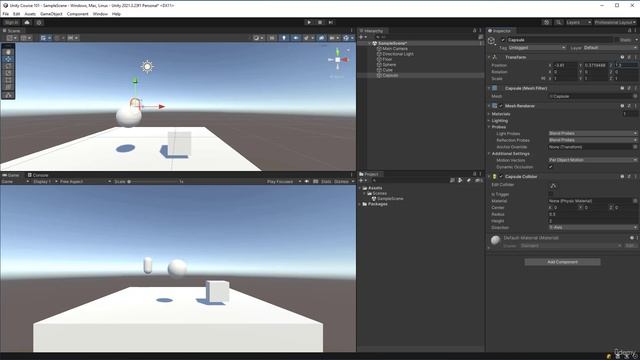Select the Transform tool in Scene
640x360 pixels.
coord(8,87)
